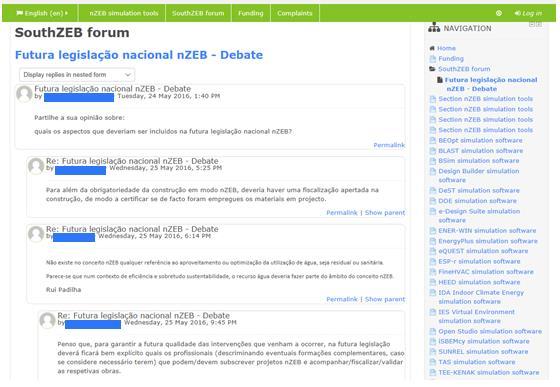Image resolution: width=560 pixels, height=387 pixels.
Task: Open Open Studio simulation software link
Action: 490,331
